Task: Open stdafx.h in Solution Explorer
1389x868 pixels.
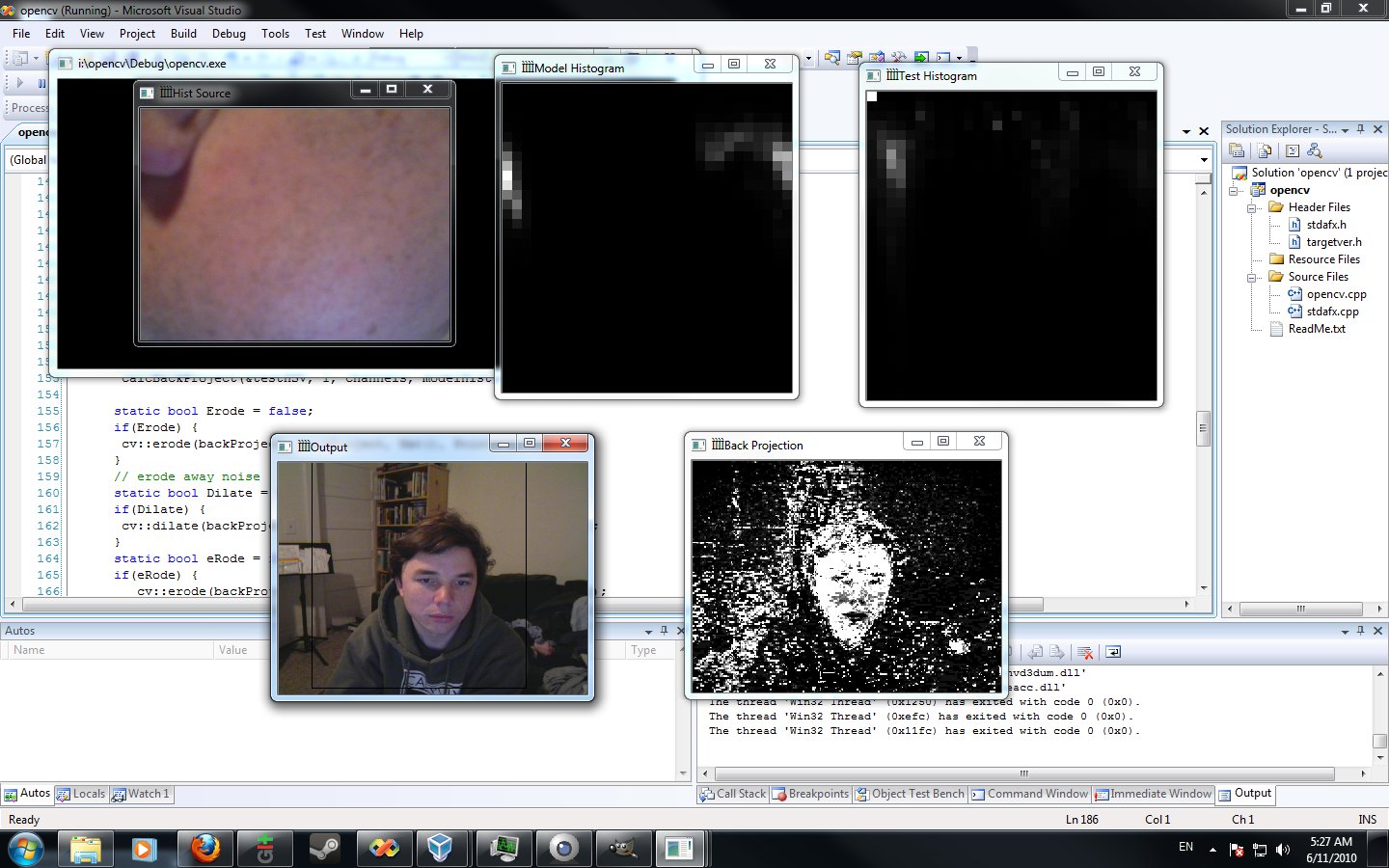Action: coord(1326,225)
